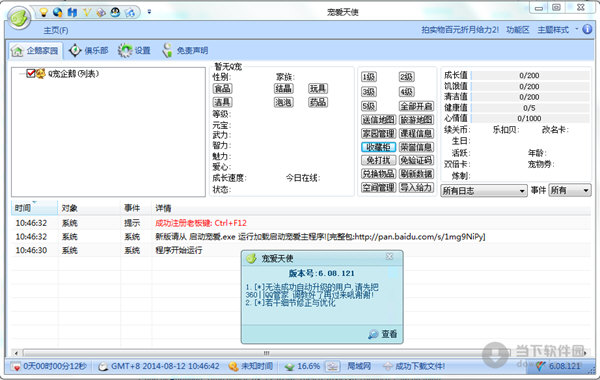
Task: Click the 拍卖物百元折月给力2! link
Action: click(460, 30)
